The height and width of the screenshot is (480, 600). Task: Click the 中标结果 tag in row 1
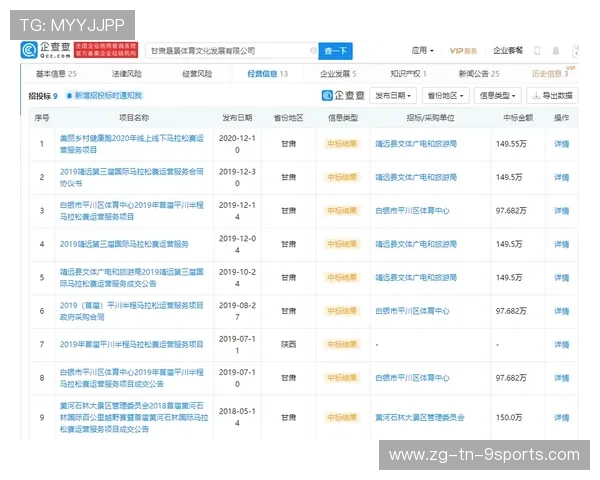pyautogui.click(x=342, y=144)
